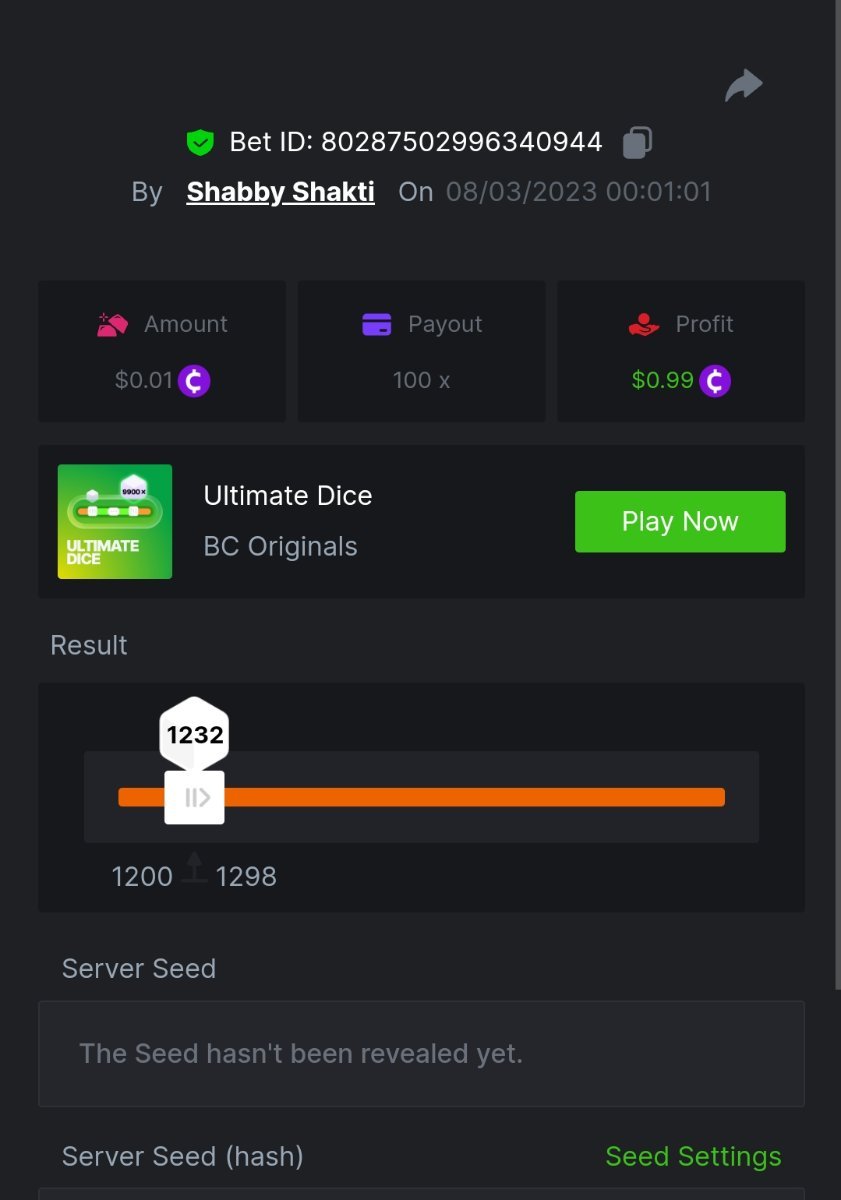The width and height of the screenshot is (841, 1200).
Task: Click the purple Payout card icon
Action: click(x=377, y=324)
